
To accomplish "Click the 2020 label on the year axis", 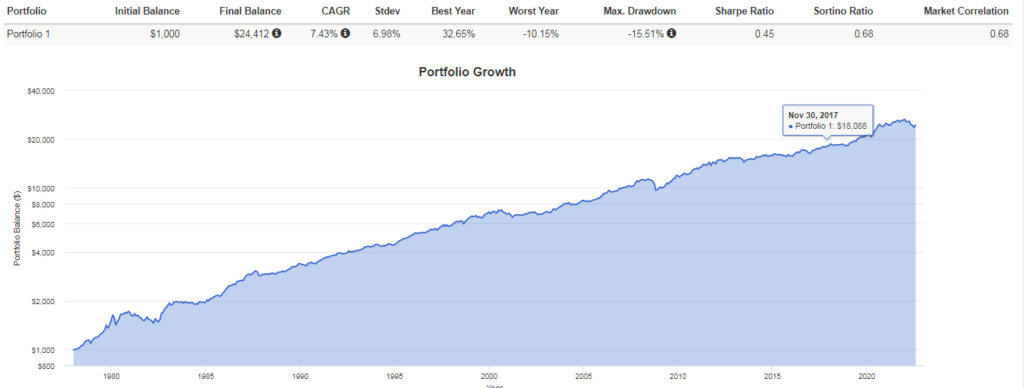I will [x=866, y=376].
